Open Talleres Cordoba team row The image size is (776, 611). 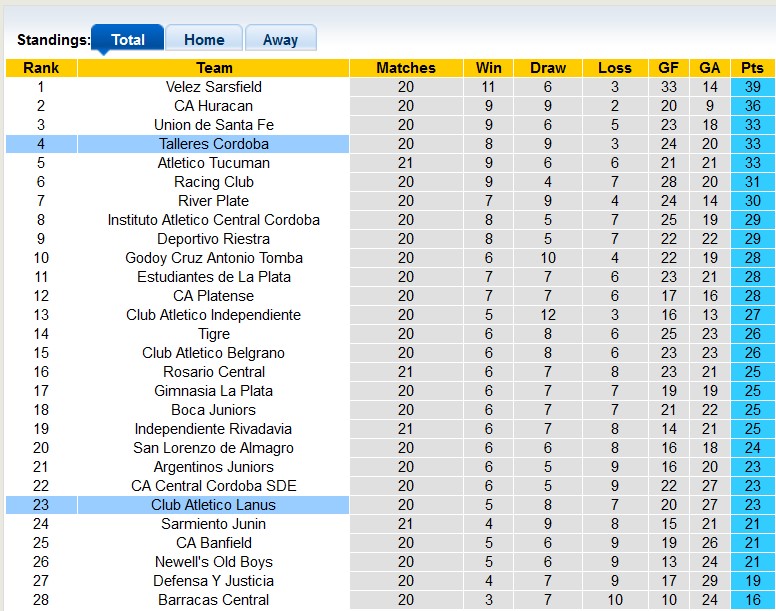pyautogui.click(x=214, y=144)
